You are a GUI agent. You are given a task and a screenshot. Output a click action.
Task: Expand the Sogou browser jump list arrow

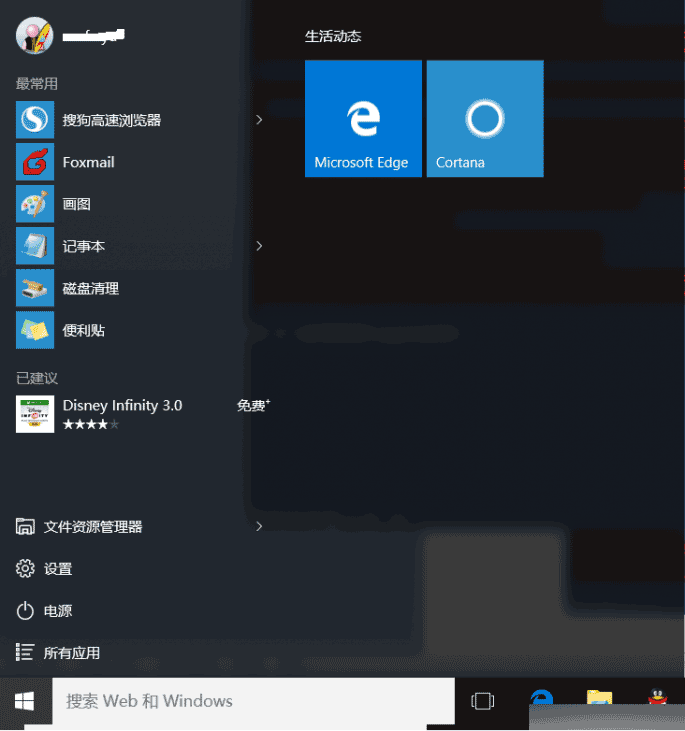259,120
